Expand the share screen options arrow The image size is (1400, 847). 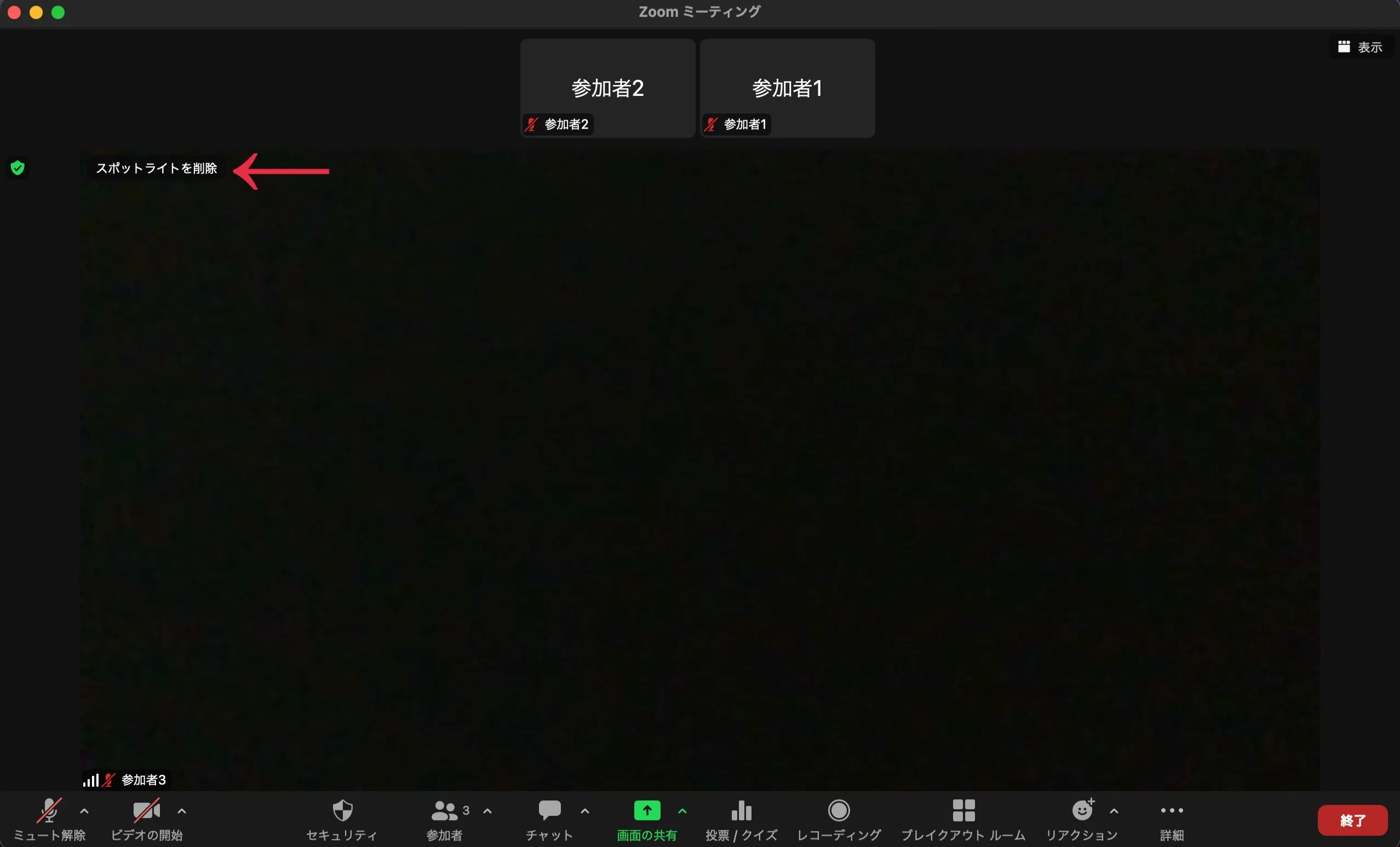[x=682, y=811]
